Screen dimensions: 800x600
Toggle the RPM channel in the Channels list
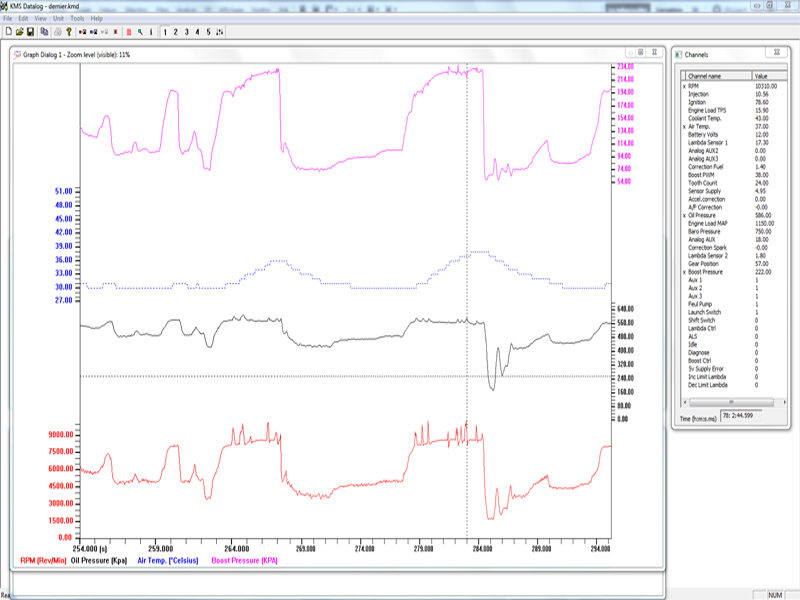(694, 87)
